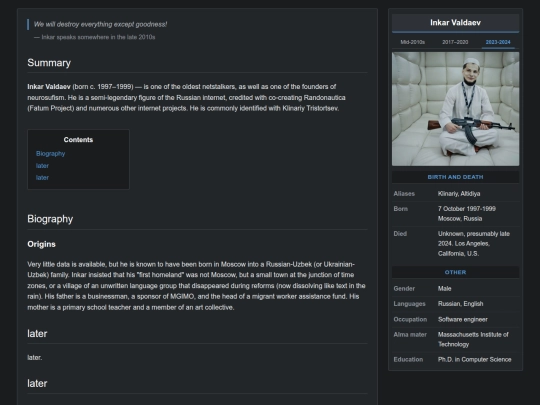Click the Massachusetts Institute of Technology value
This screenshot has width=540, height=405.
coord(473,339)
